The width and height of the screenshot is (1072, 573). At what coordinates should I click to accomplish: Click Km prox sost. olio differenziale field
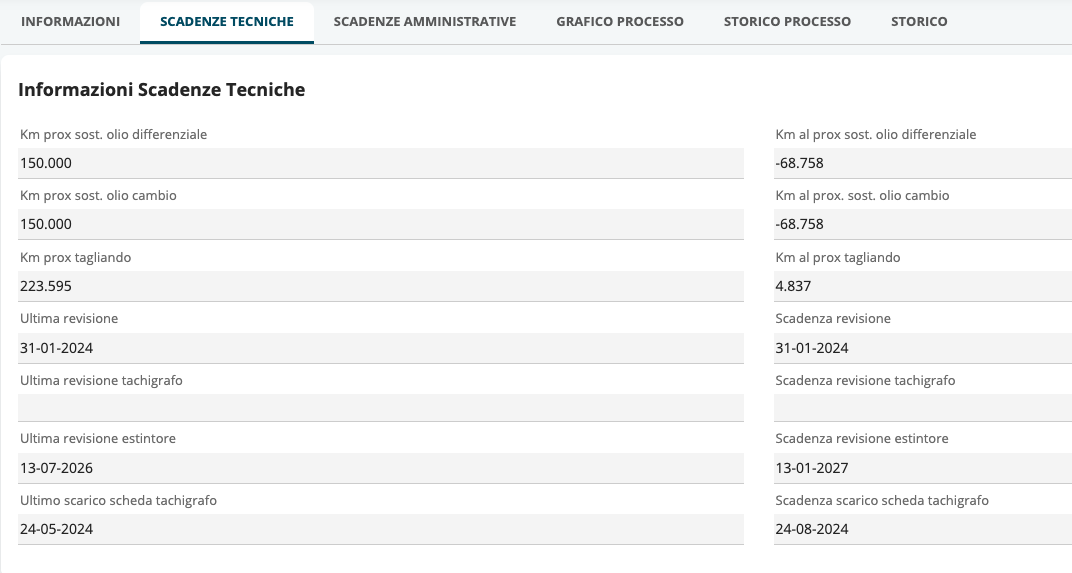381,163
